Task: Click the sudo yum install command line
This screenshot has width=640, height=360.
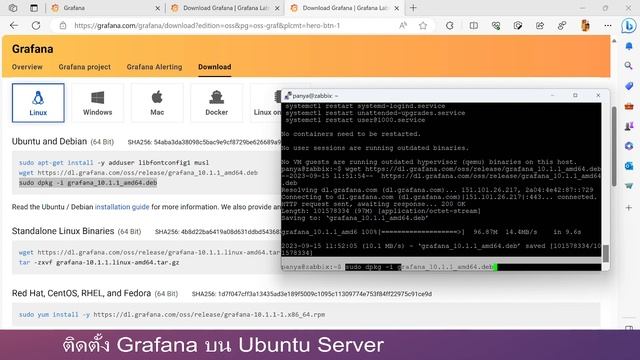Action: point(172,314)
